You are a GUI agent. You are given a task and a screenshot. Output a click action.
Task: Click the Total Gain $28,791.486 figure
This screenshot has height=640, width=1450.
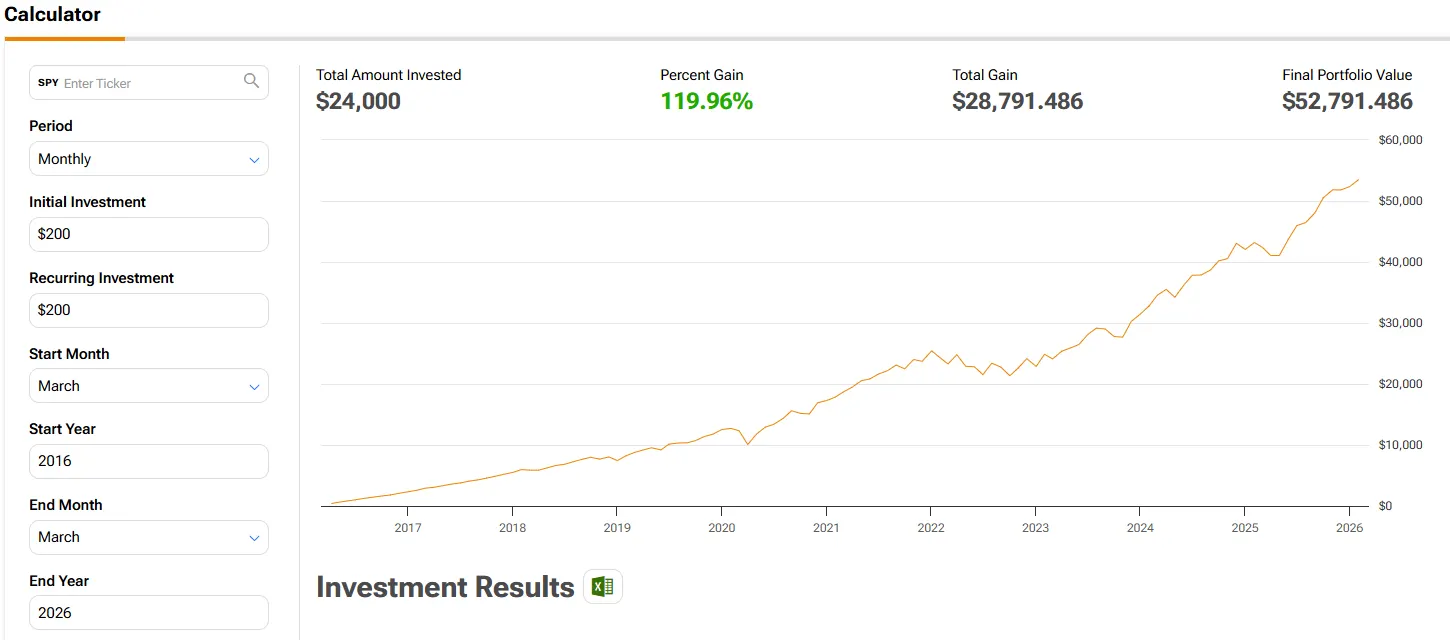click(x=1017, y=101)
